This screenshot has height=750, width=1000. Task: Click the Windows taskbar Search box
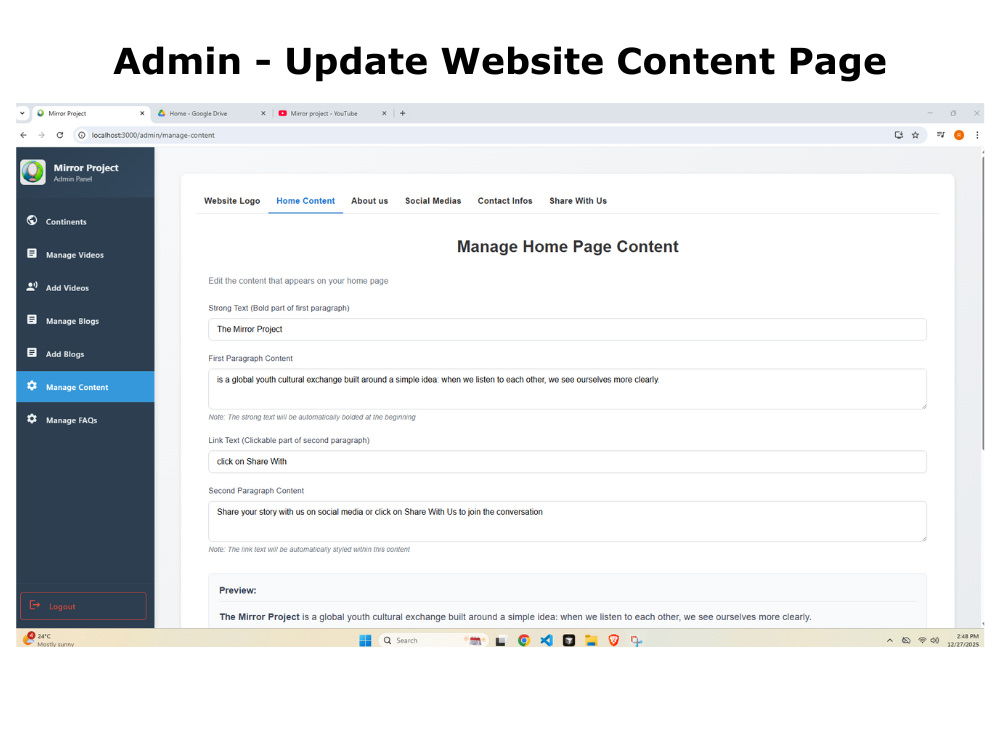pos(432,640)
